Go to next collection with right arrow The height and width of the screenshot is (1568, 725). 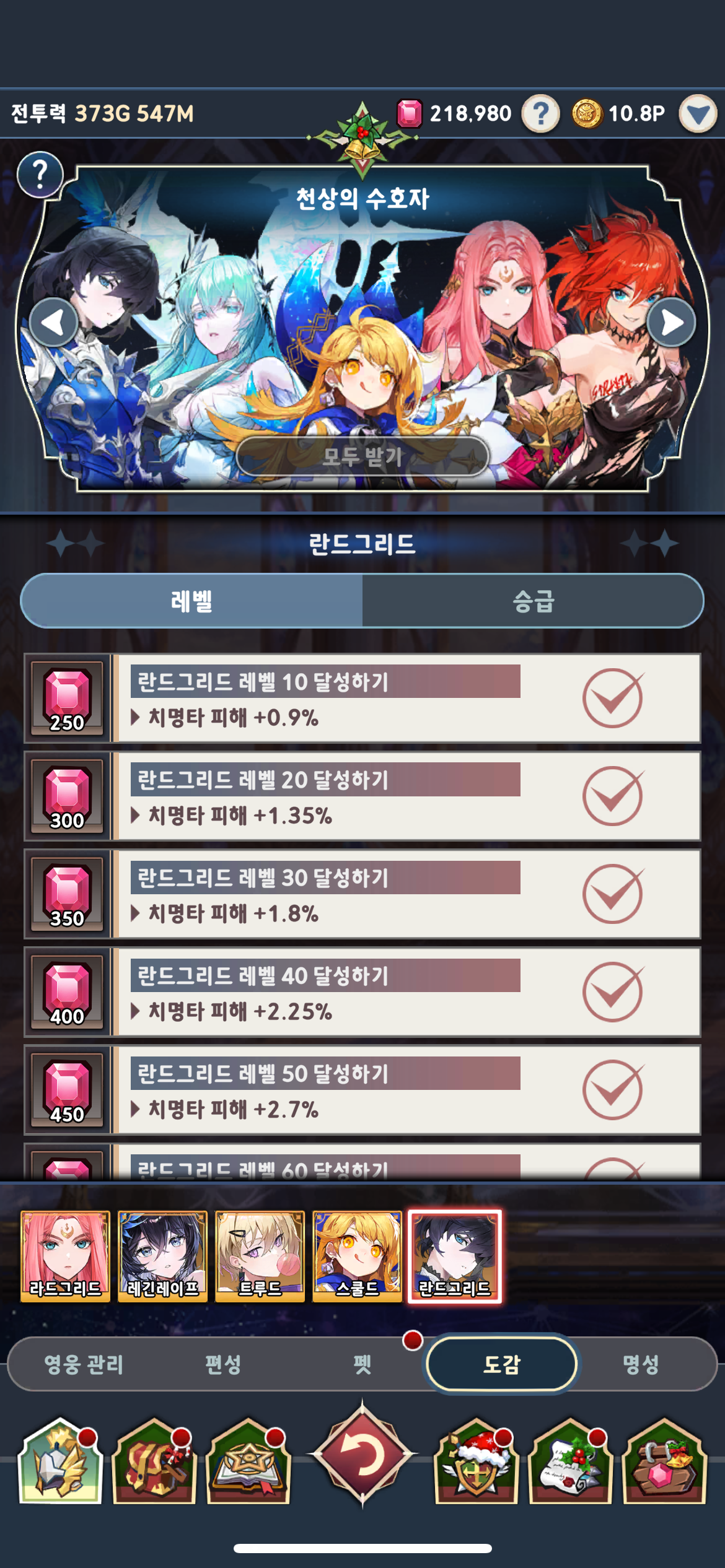pos(671,323)
